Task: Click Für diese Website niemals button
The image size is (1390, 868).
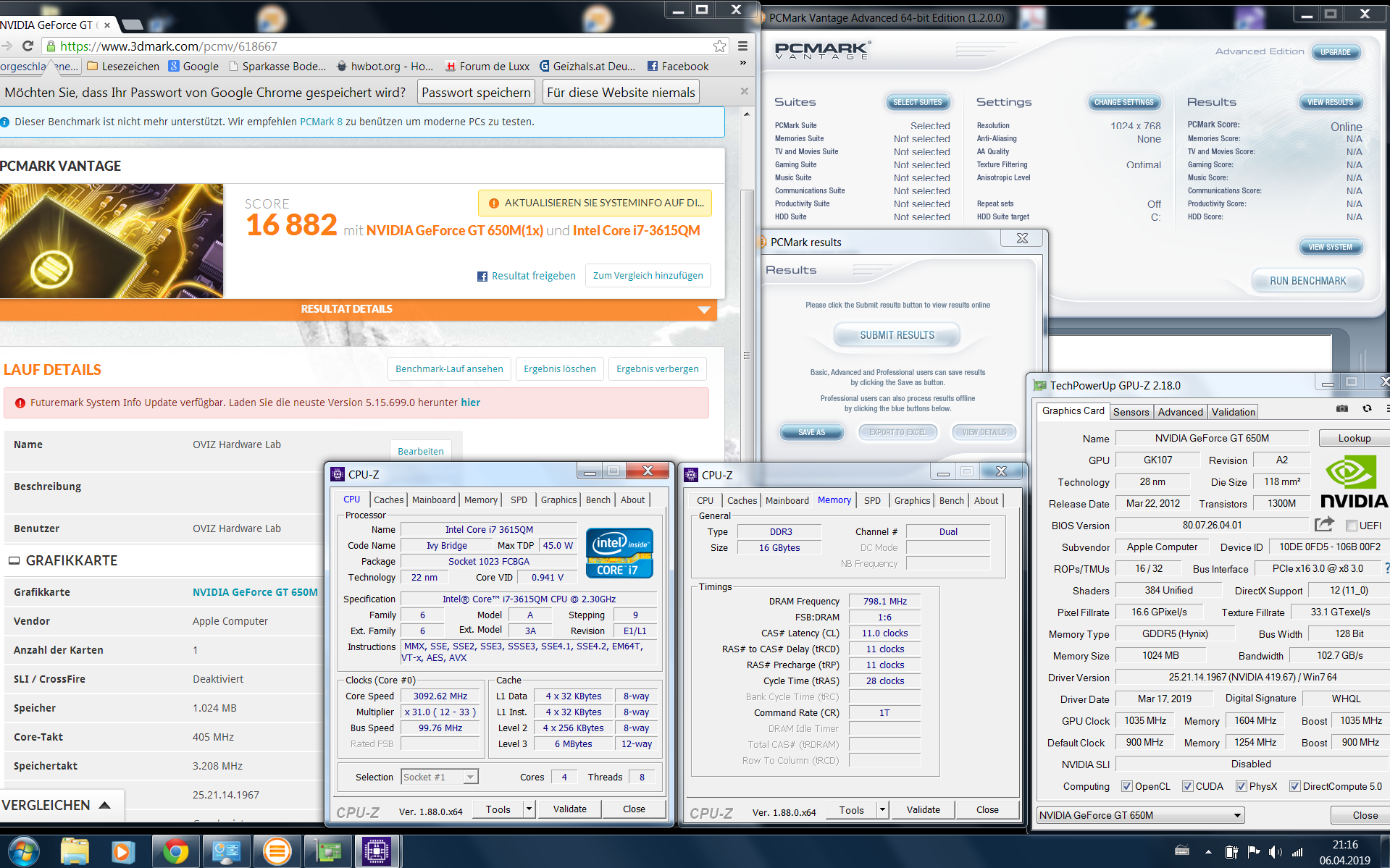Action: (621, 92)
